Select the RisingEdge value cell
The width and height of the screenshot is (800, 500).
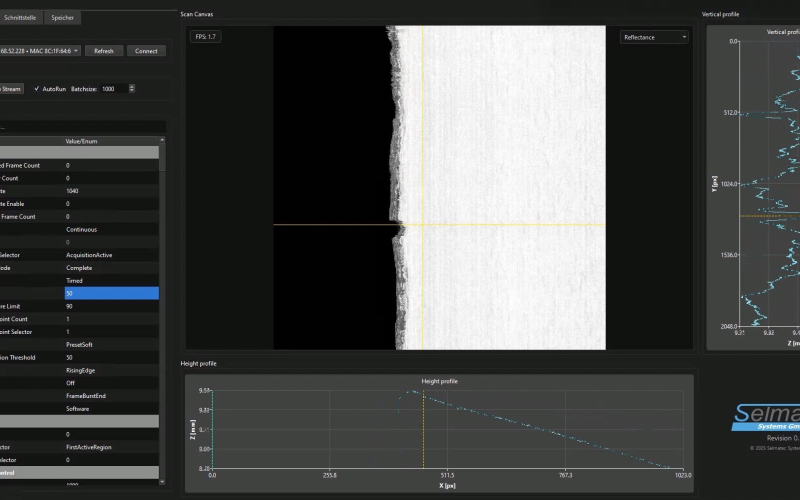(111, 370)
